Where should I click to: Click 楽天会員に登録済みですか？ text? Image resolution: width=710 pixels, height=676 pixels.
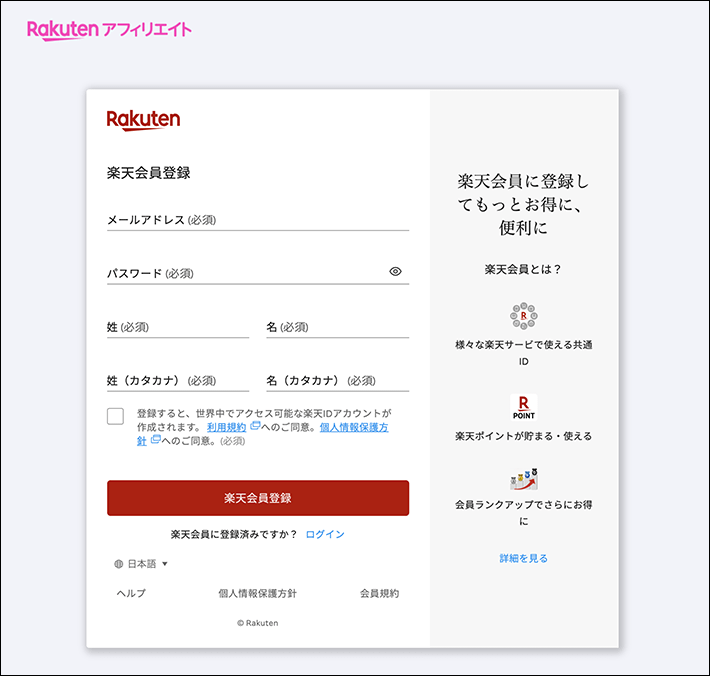[x=234, y=534]
